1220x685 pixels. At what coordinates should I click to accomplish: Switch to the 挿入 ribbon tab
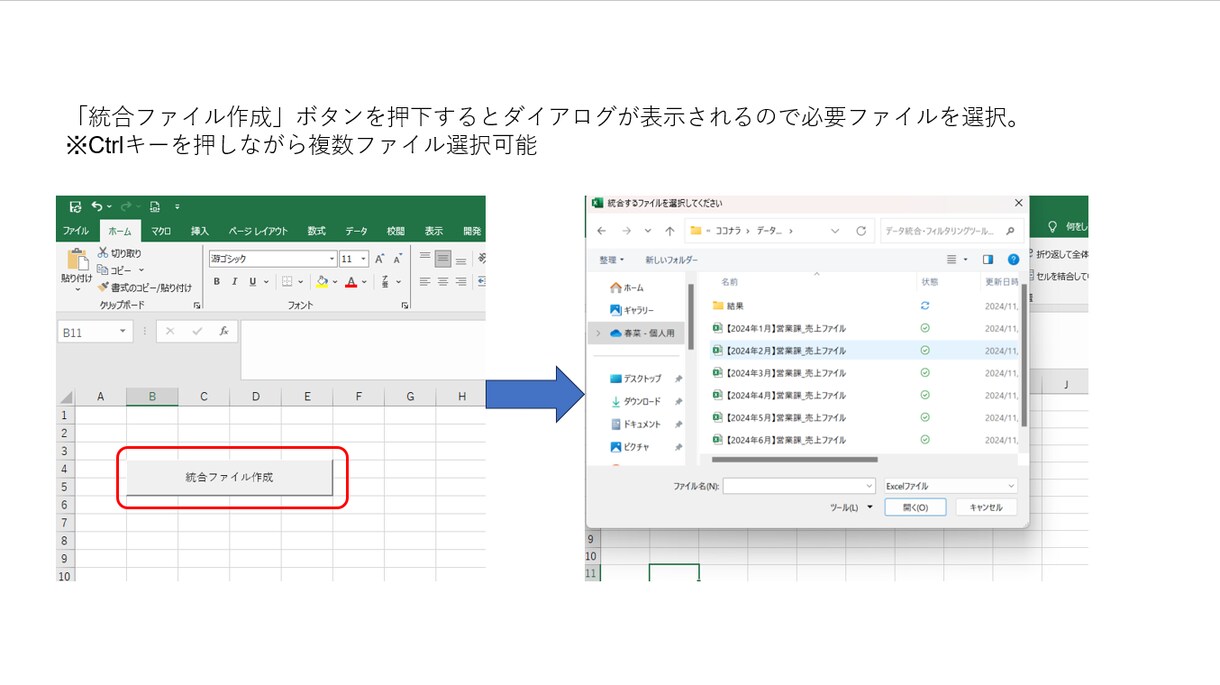click(x=200, y=231)
